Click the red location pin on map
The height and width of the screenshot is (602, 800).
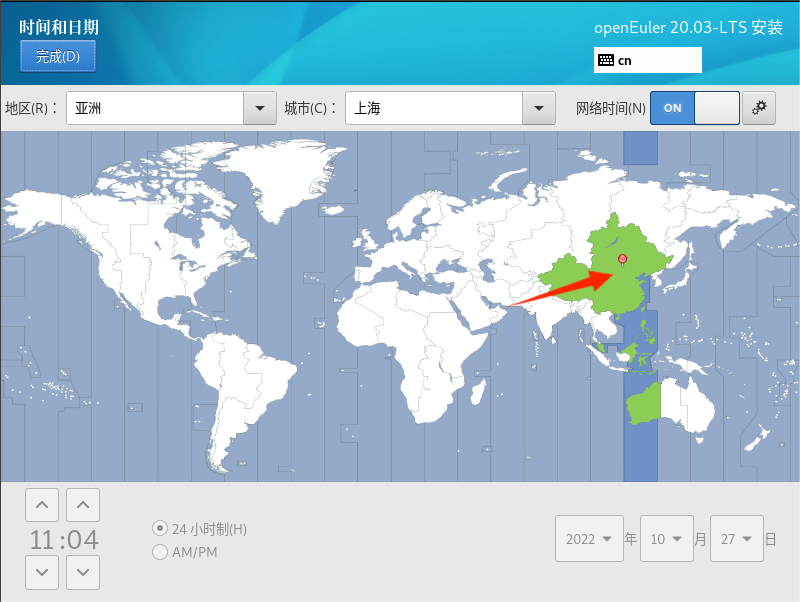pos(622,259)
